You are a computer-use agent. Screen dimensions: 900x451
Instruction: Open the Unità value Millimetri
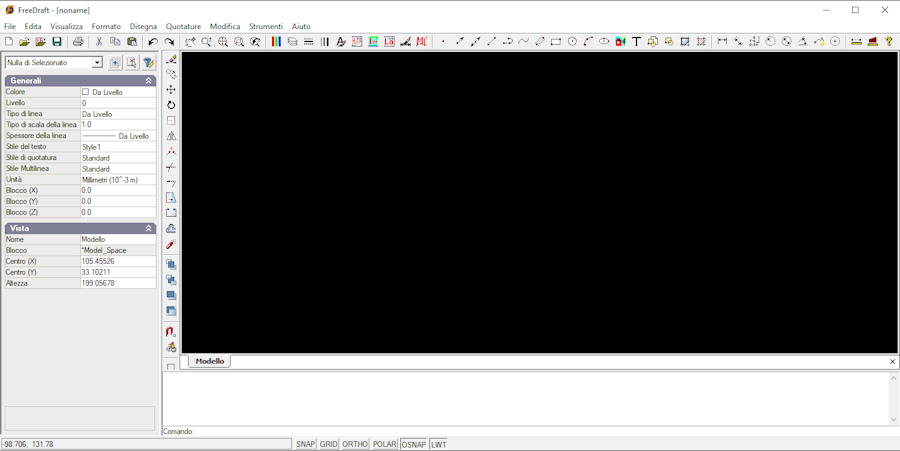118,180
